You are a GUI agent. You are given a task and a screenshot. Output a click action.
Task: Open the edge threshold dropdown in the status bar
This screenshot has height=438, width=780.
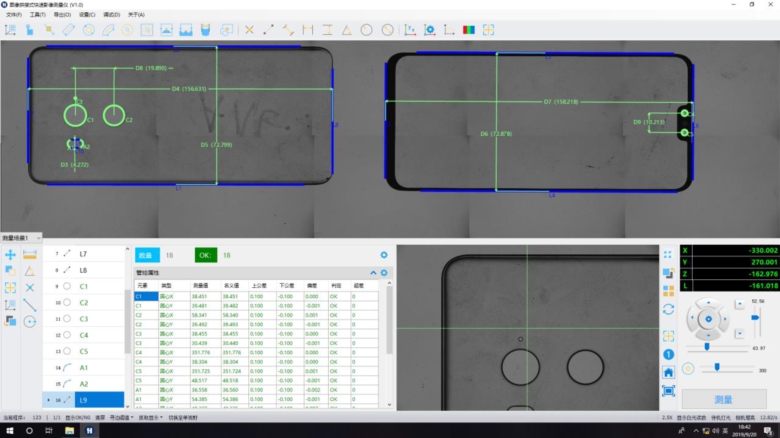click(121, 418)
